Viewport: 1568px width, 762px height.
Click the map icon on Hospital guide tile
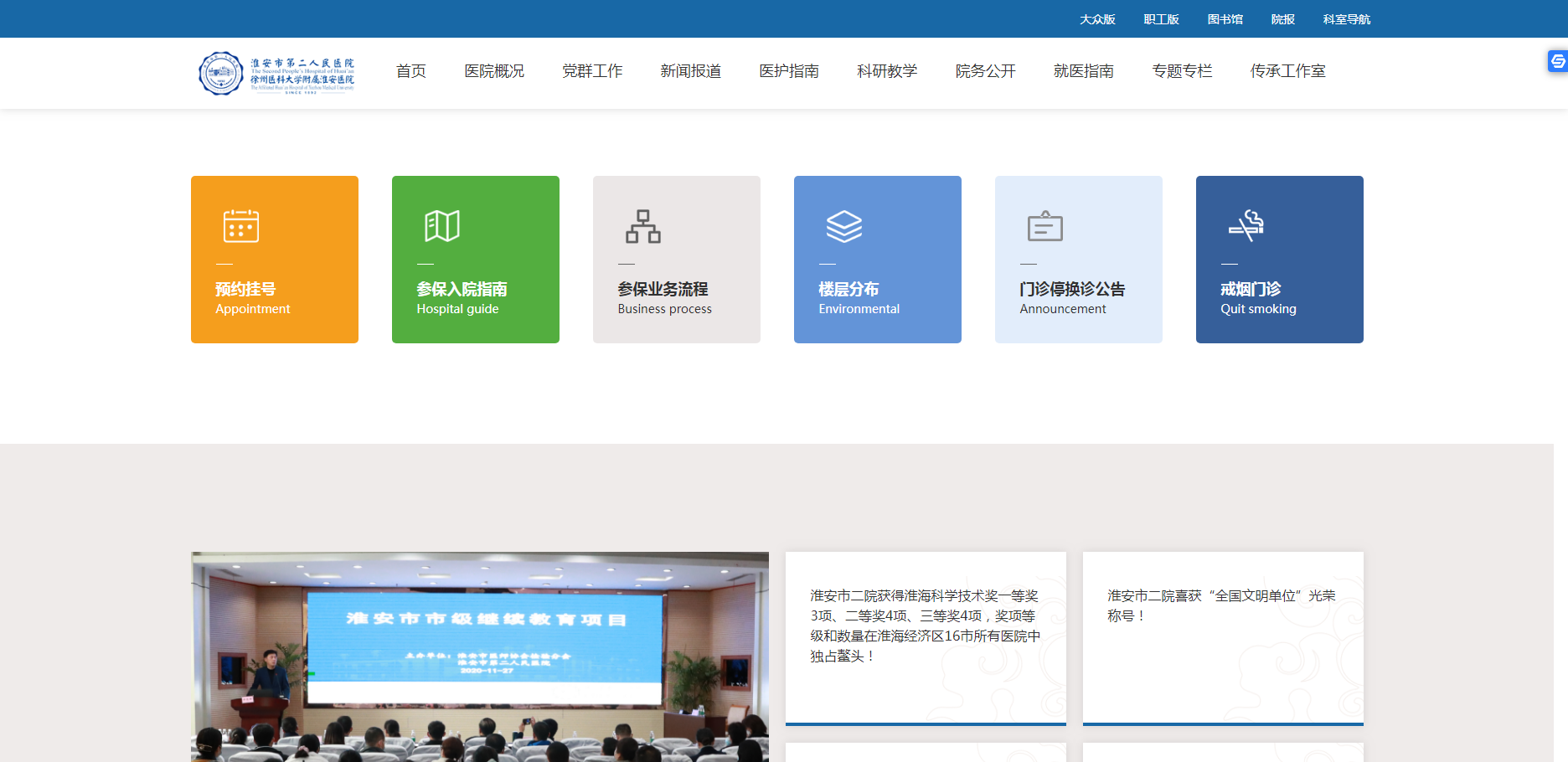click(x=441, y=226)
